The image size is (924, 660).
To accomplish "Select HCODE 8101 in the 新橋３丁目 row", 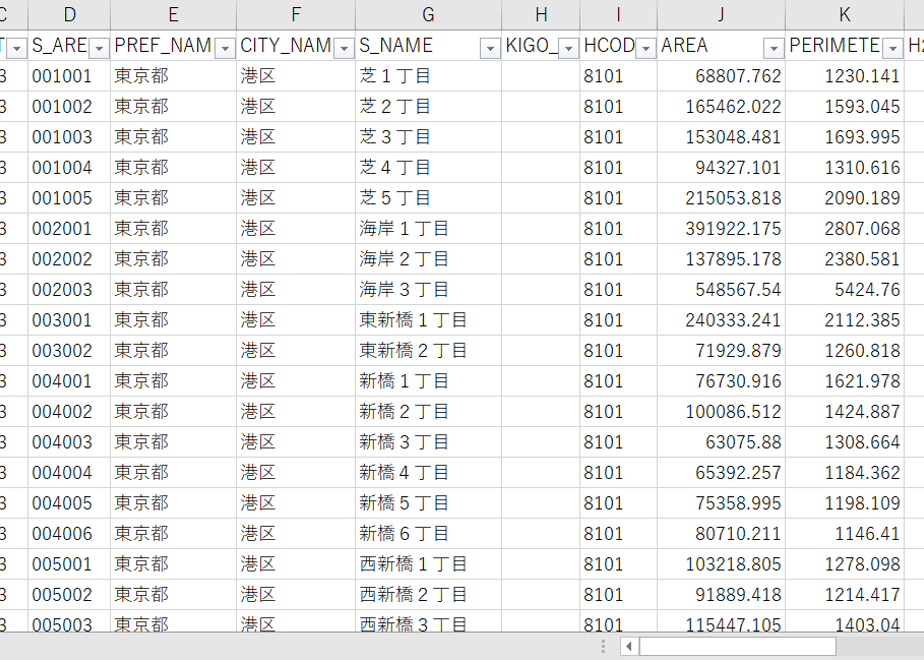I will pos(618,442).
